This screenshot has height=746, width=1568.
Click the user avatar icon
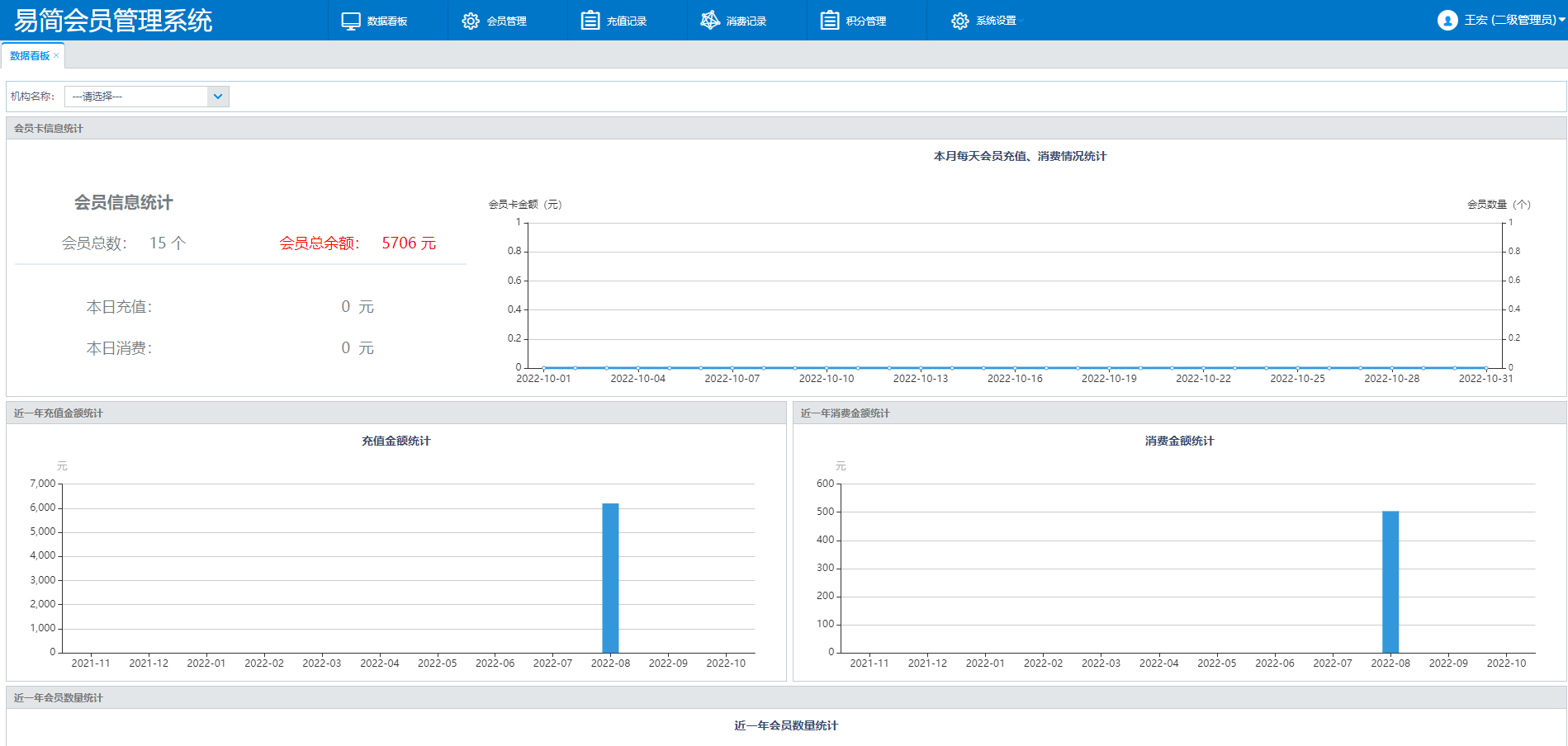click(x=1447, y=21)
